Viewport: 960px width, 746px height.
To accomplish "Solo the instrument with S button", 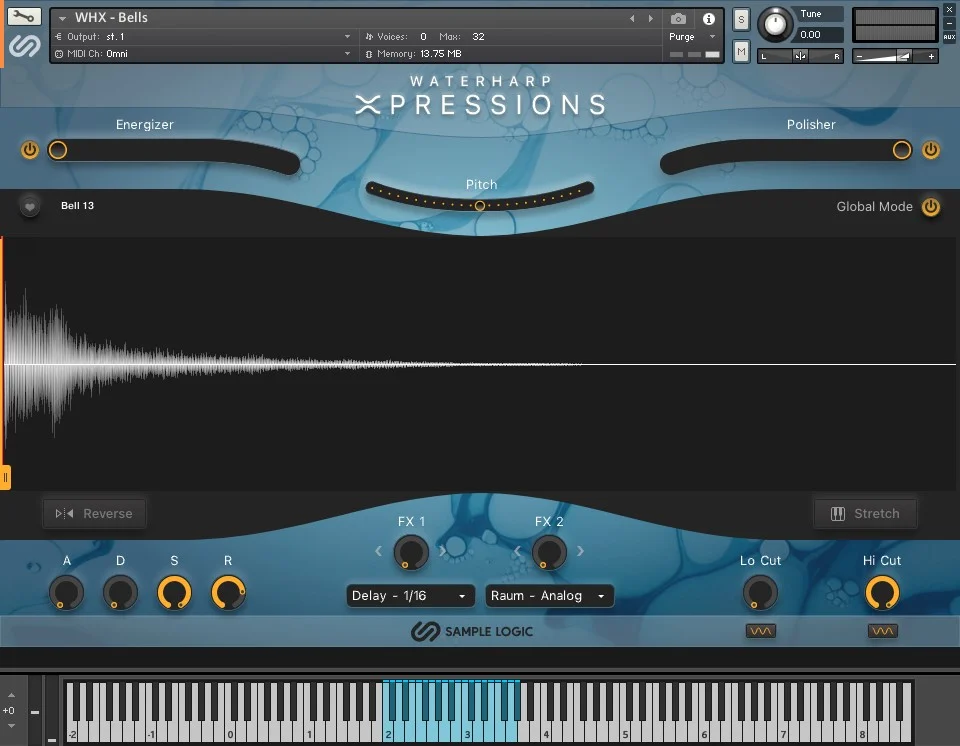I will (x=741, y=20).
